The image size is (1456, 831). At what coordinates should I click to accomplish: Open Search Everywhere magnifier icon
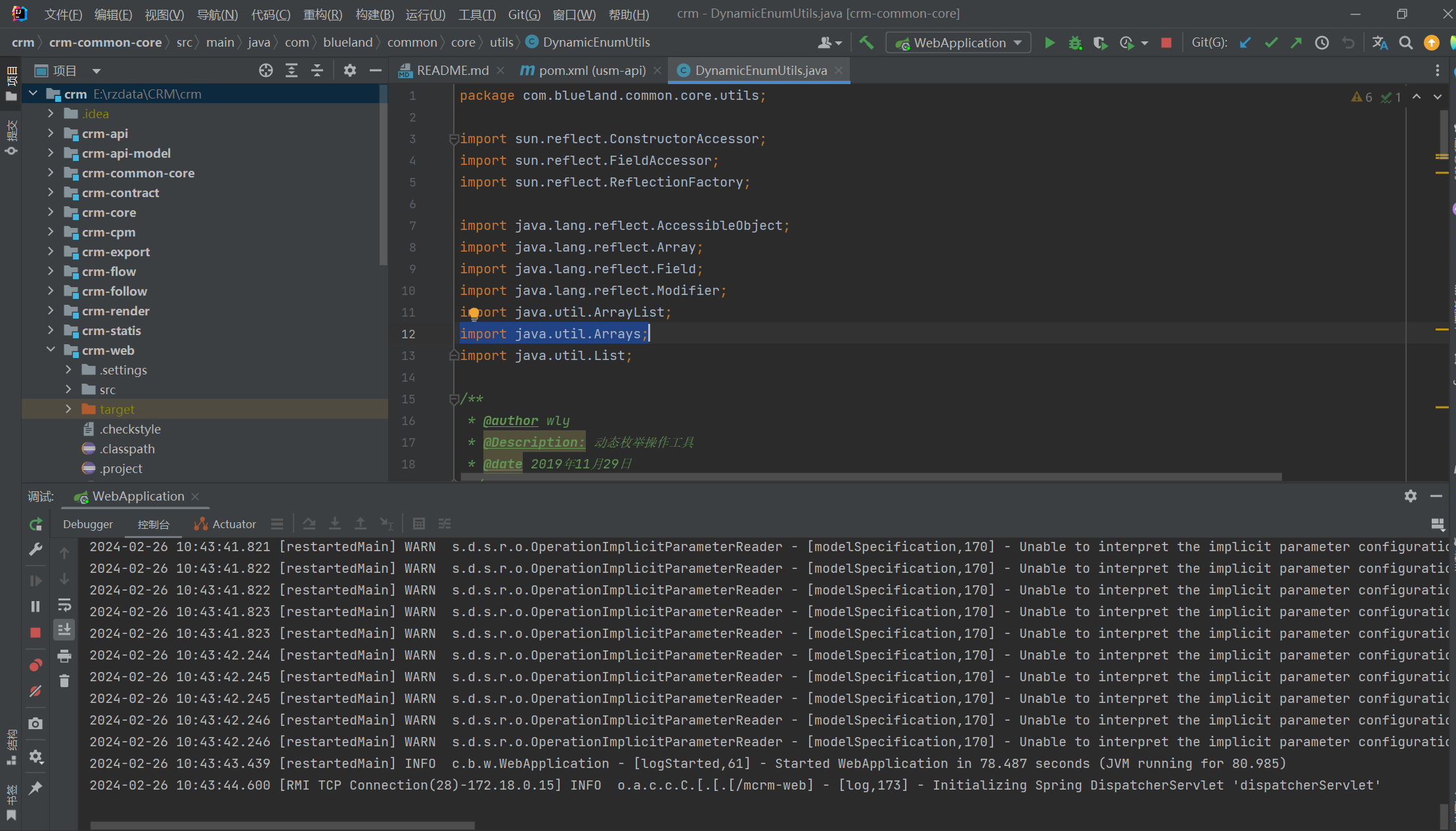click(x=1405, y=43)
